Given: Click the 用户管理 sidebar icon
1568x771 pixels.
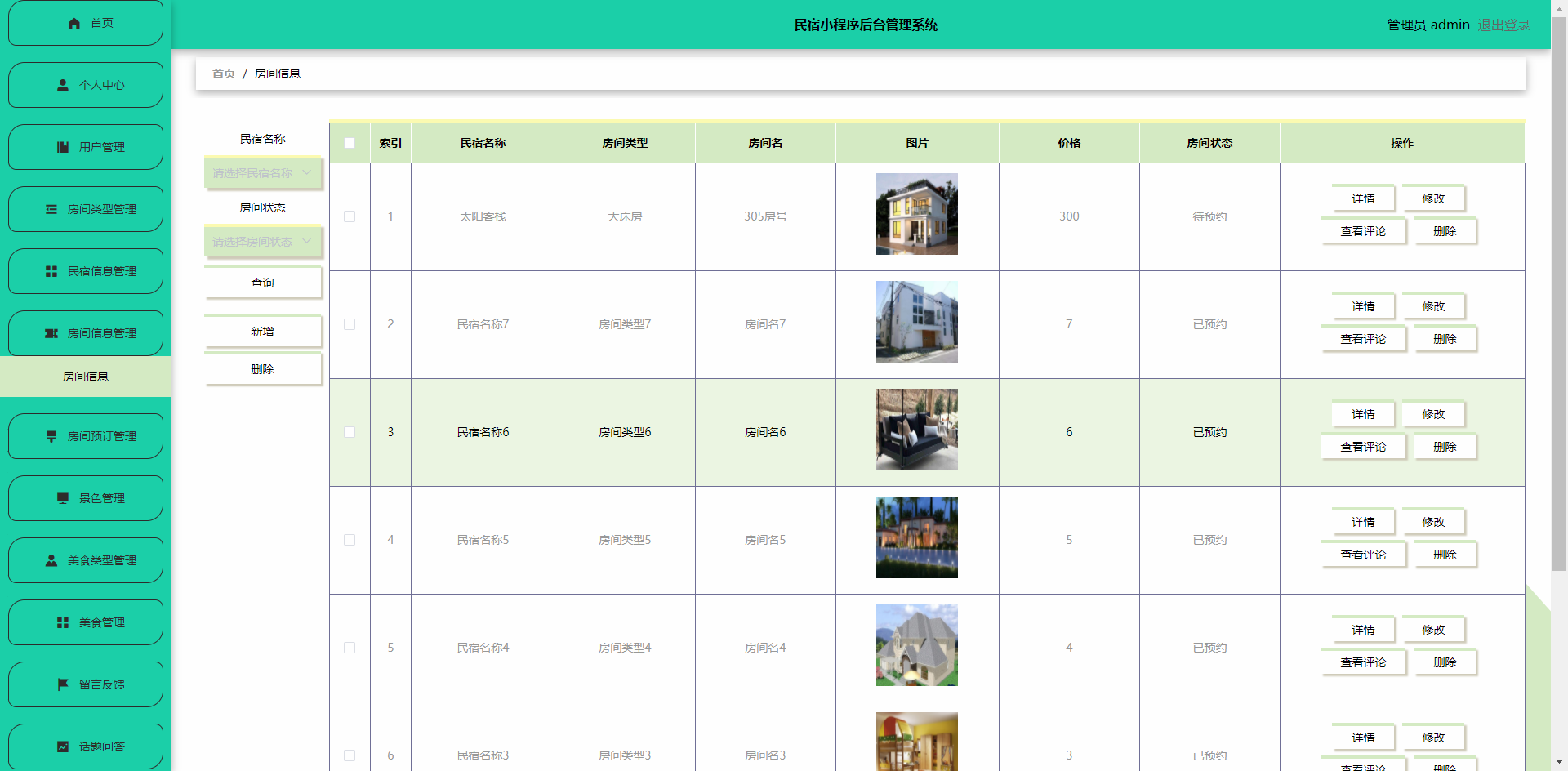Looking at the screenshot, I should [63, 147].
